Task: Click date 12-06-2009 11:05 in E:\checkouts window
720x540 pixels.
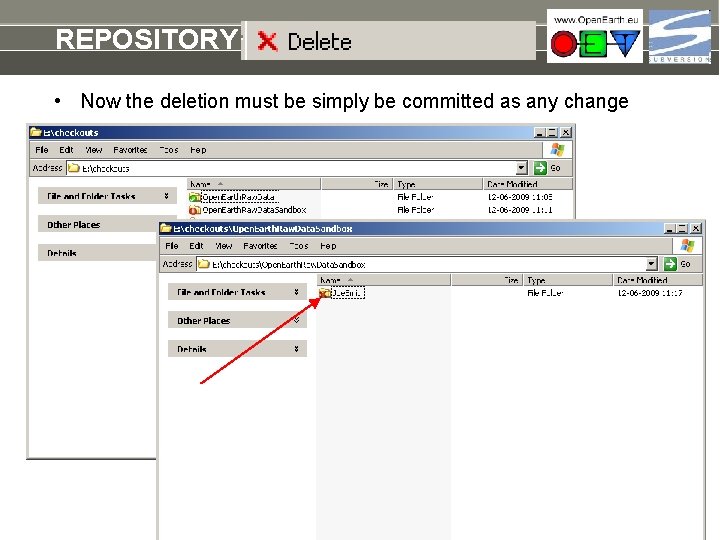Action: [520, 197]
